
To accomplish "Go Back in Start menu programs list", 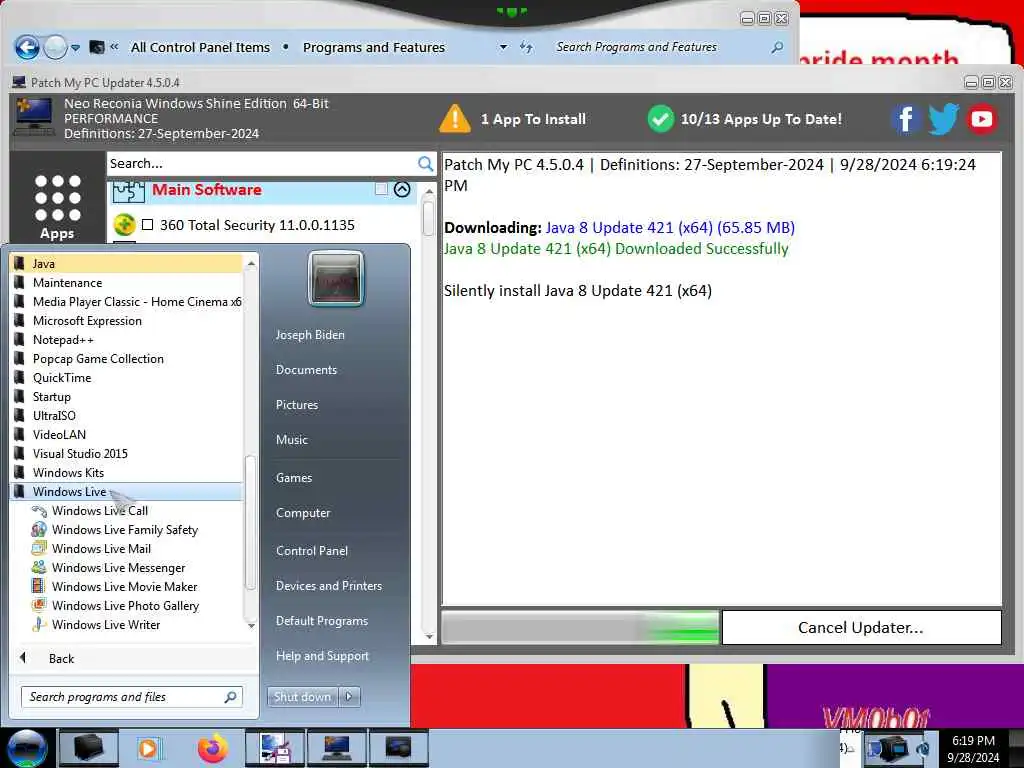I will tap(61, 659).
